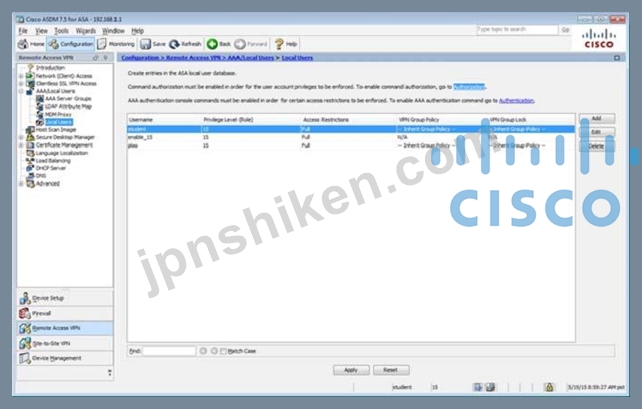Open the Wizards menu
This screenshot has width=642, height=409.
point(86,31)
